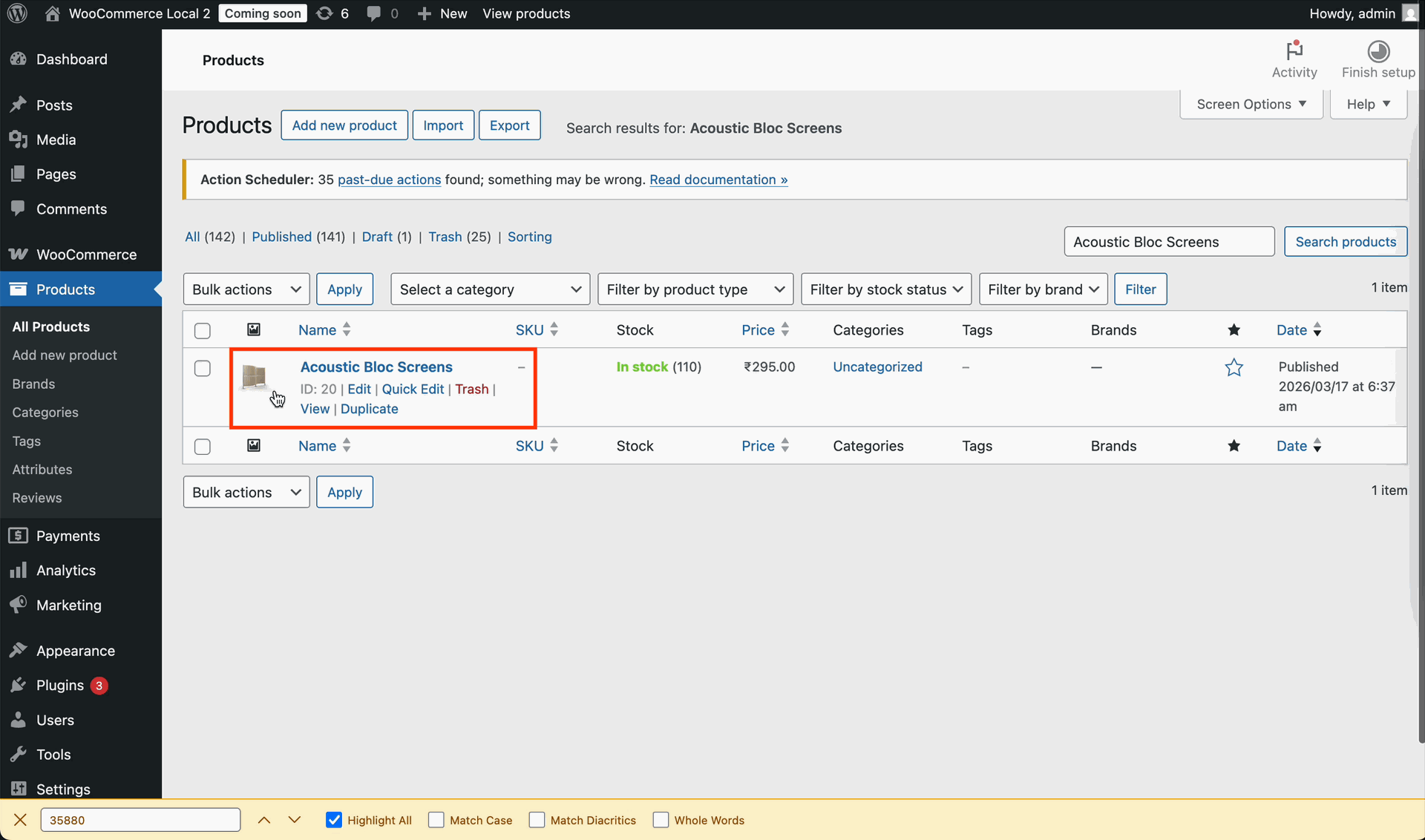Screen dimensions: 1425x840
Task: Click the Users icon in sidebar
Action: 19,720
